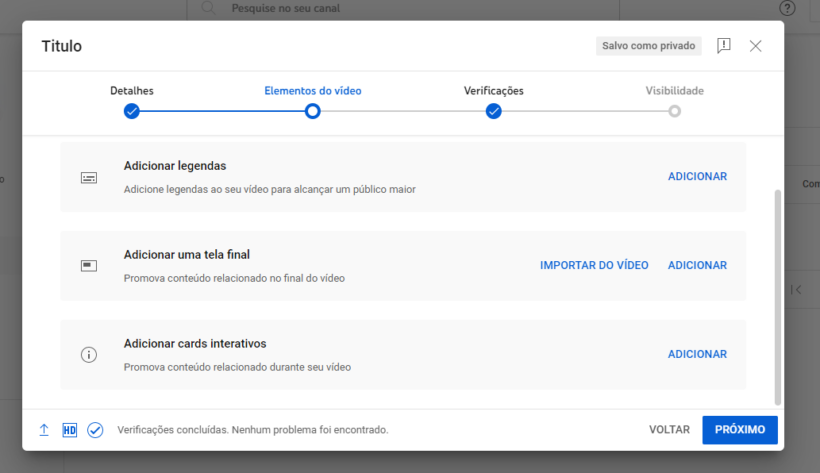Click the Verificações concluídas status message
The height and width of the screenshot is (473, 820).
pyautogui.click(x=253, y=430)
